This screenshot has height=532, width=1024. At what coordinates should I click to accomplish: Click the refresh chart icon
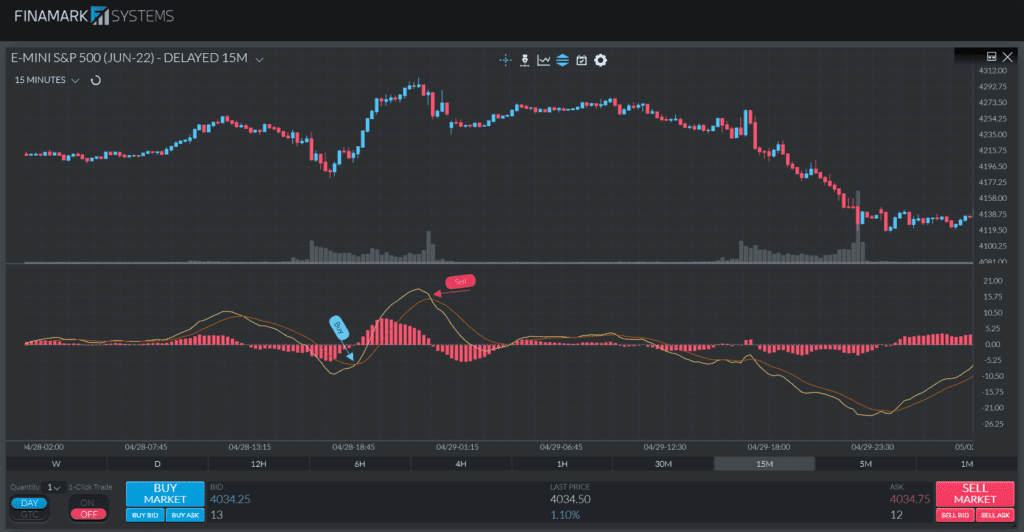96,80
